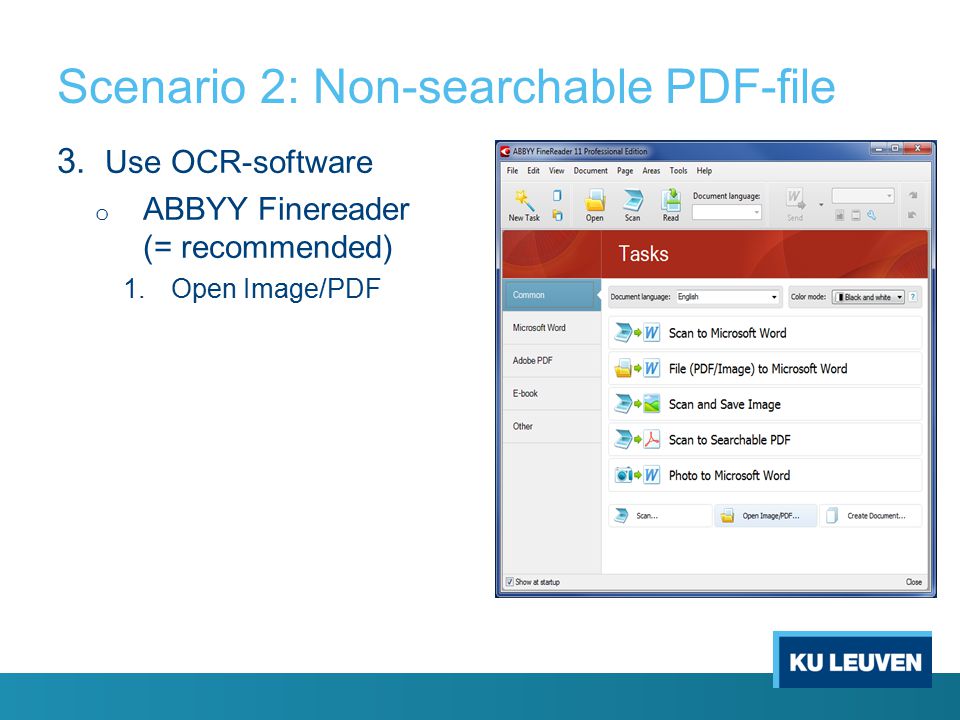Screen dimensions: 960x720
Task: Start File (PDF/Image) to Microsoft Word task
Action: [x=765, y=369]
